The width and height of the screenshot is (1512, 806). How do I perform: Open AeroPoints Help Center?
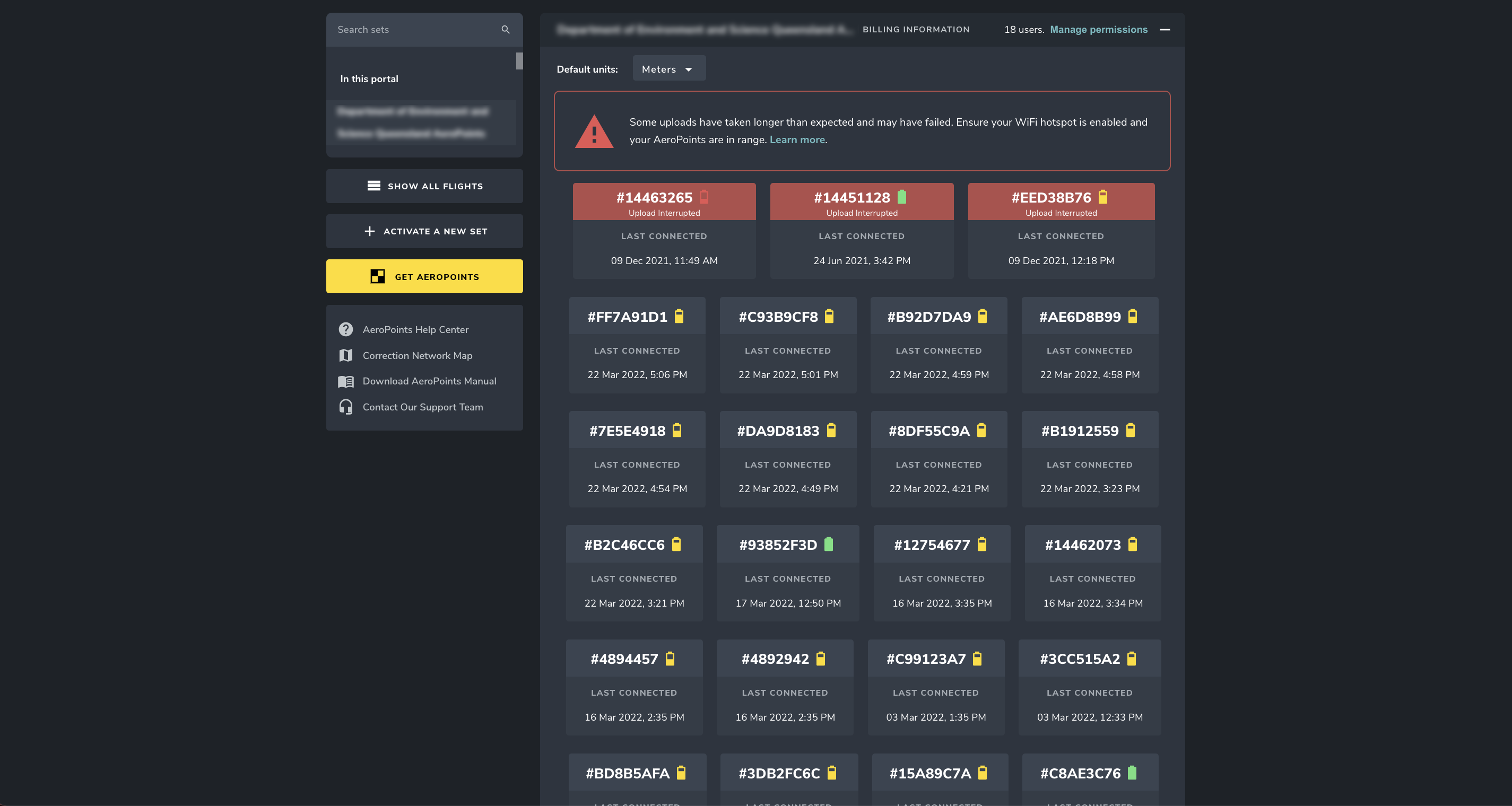tap(415, 330)
